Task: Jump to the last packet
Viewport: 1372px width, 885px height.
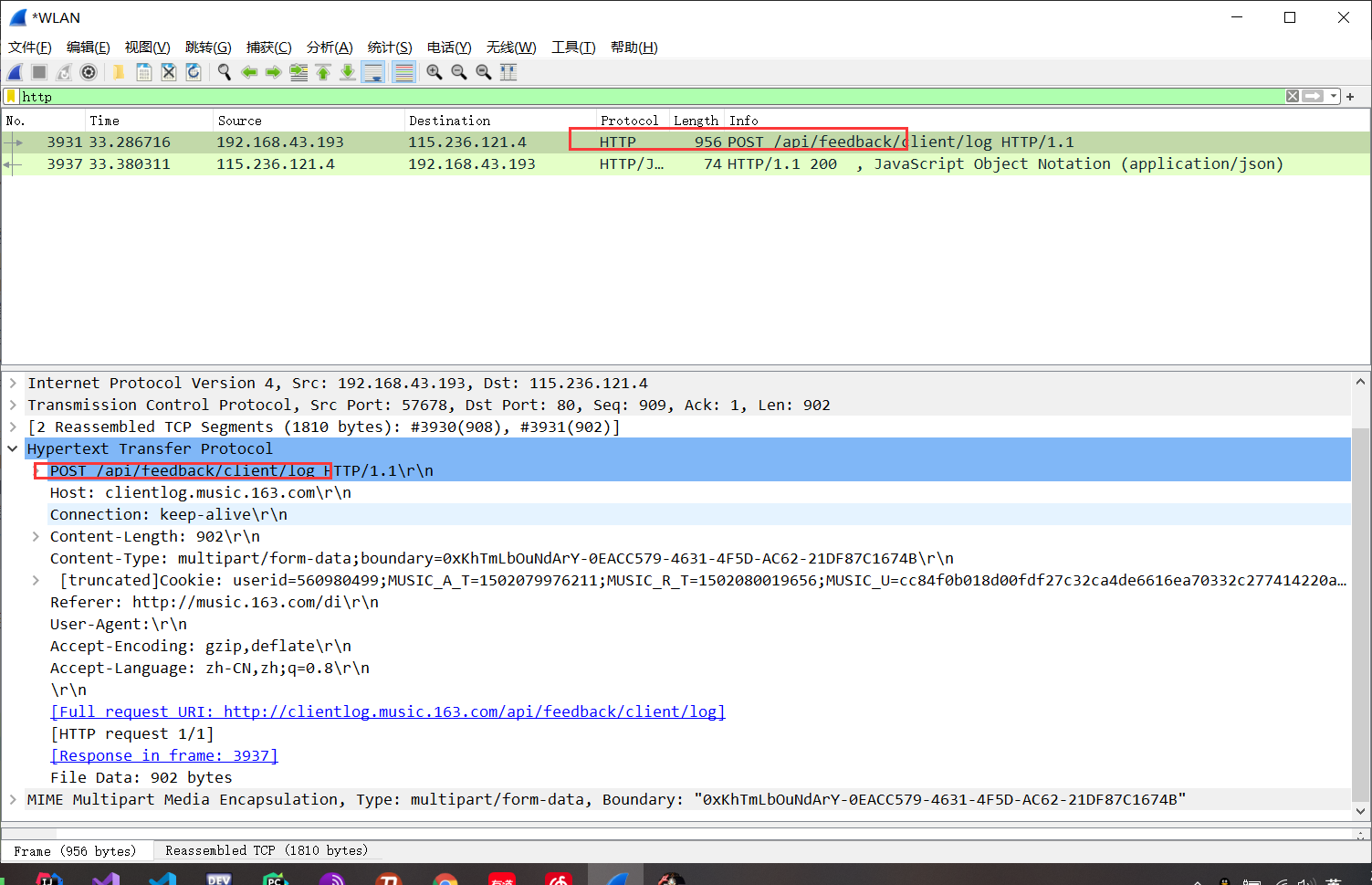Action: click(x=348, y=72)
